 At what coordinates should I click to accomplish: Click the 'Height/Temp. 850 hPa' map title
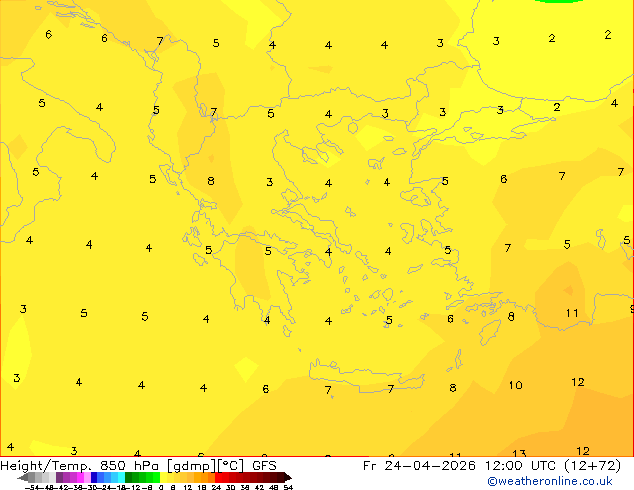pyautogui.click(x=79, y=466)
